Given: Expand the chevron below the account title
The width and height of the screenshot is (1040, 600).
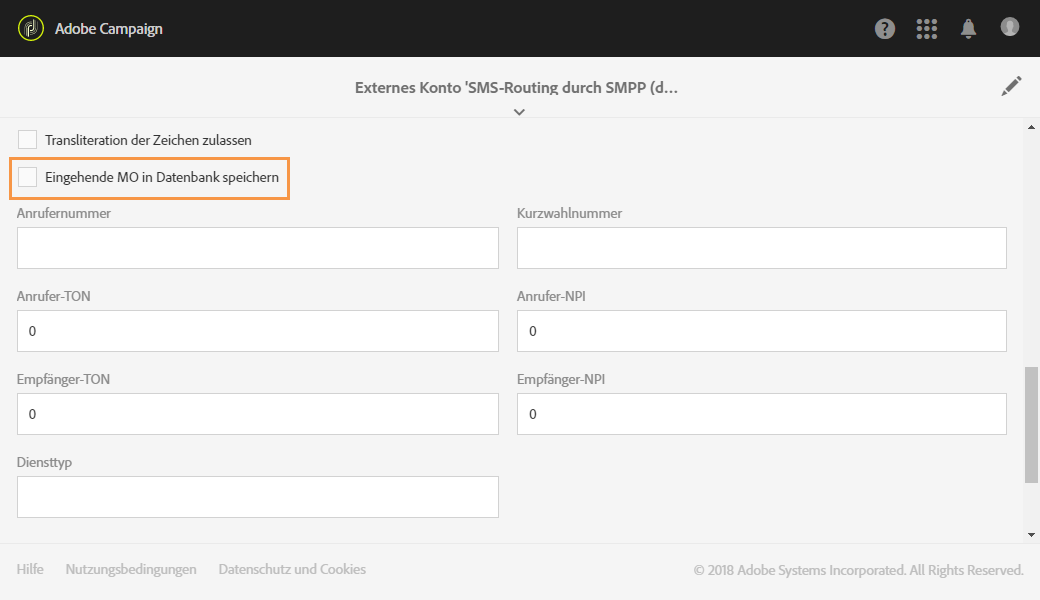Looking at the screenshot, I should [519, 112].
